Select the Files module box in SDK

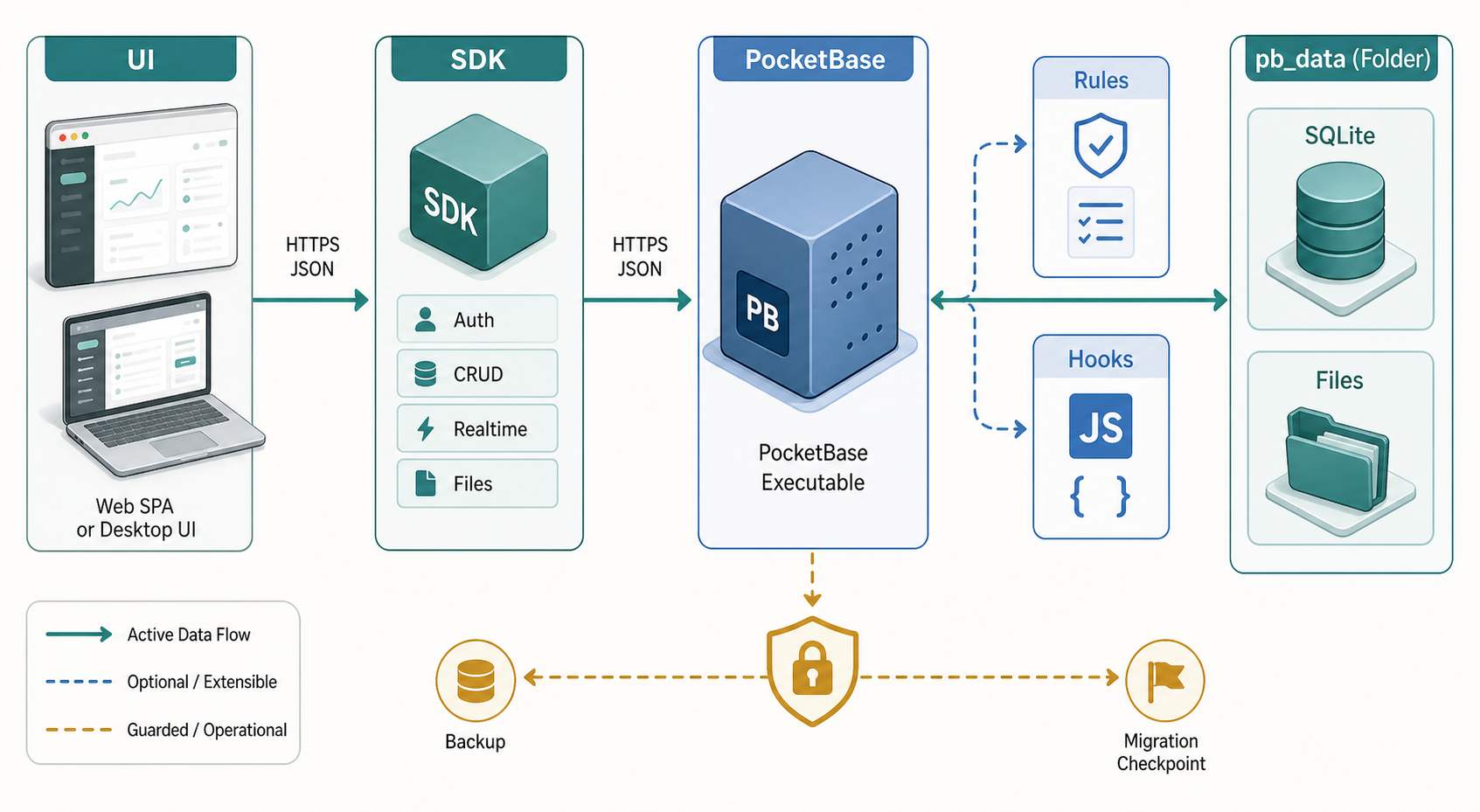(x=477, y=483)
